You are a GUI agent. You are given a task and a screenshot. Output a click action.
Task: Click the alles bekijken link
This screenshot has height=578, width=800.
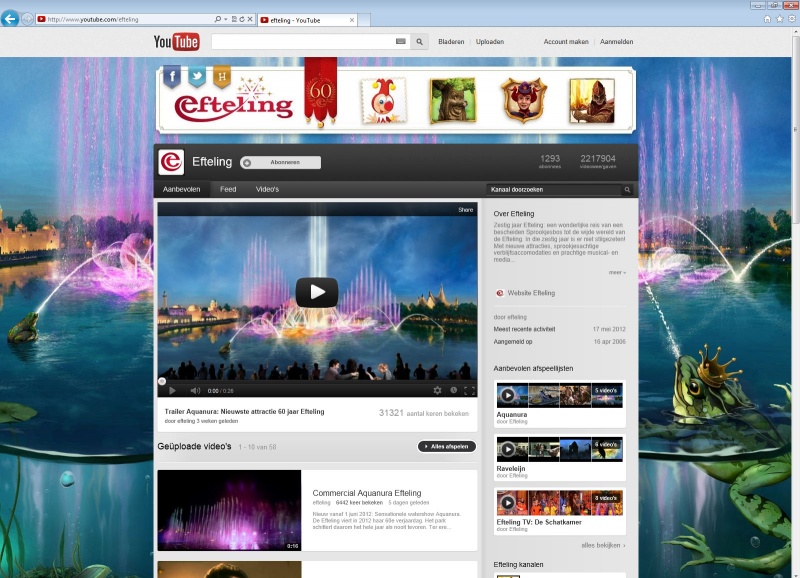[603, 545]
